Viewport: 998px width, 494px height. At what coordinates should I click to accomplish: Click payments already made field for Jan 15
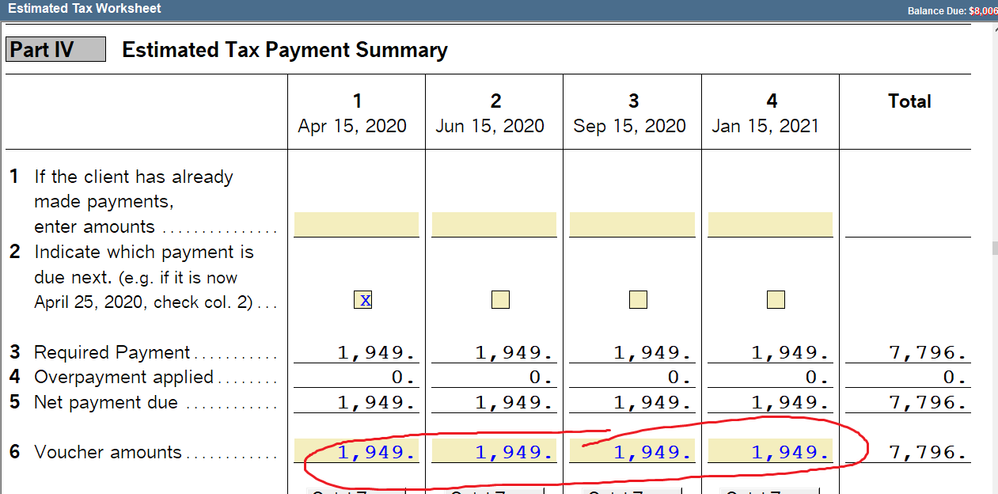[770, 225]
